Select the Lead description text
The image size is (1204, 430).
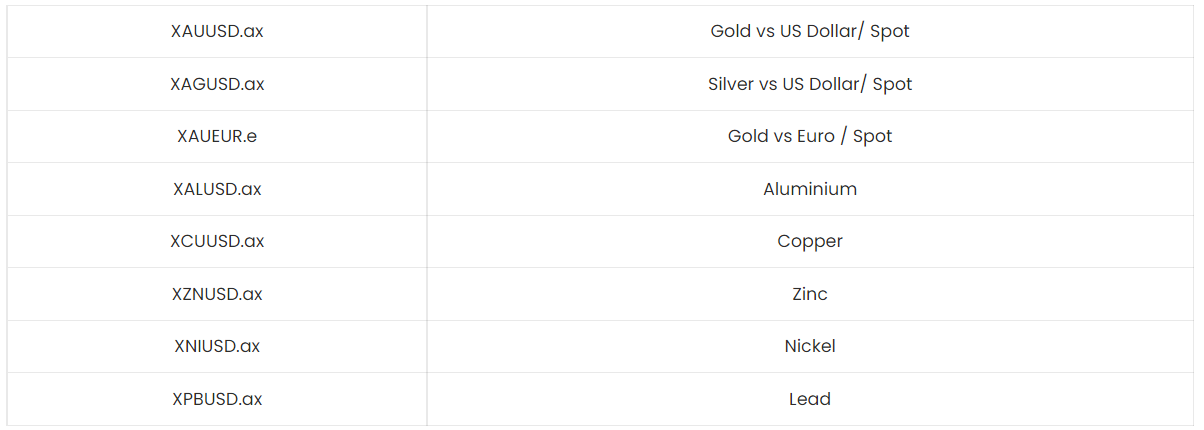click(x=810, y=399)
